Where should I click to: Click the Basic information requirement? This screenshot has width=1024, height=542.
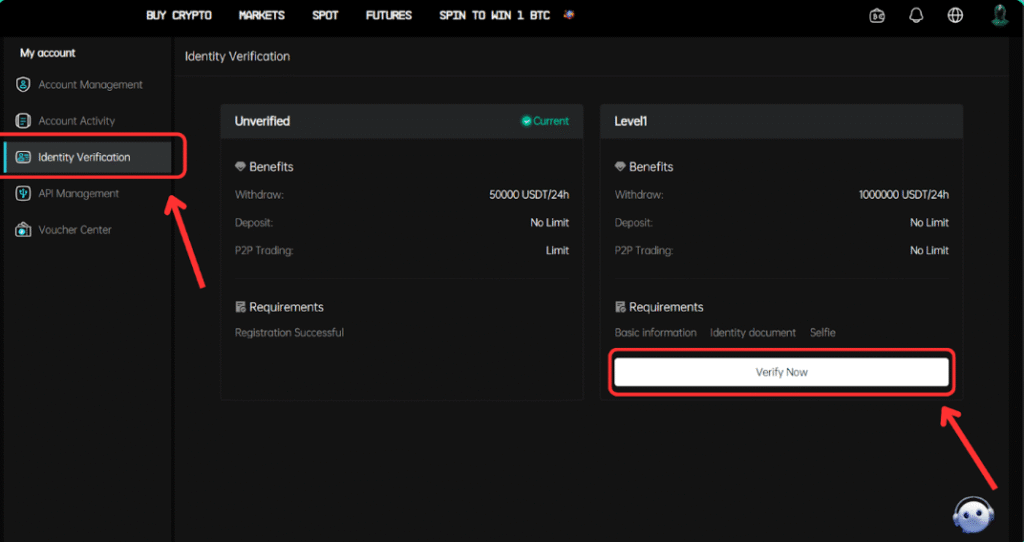pos(656,332)
